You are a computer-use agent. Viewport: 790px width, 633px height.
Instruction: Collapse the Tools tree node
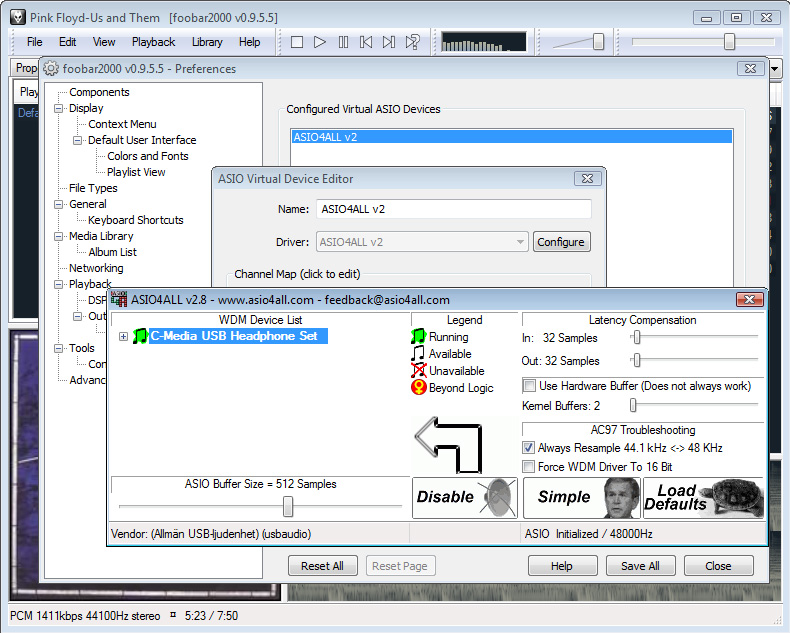[x=58, y=348]
